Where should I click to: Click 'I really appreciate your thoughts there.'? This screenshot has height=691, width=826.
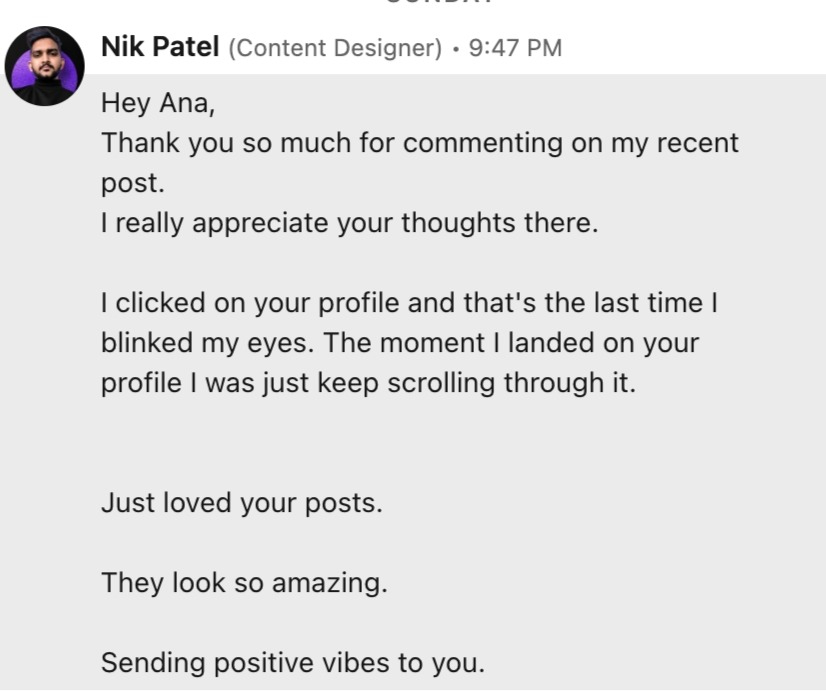pos(350,223)
